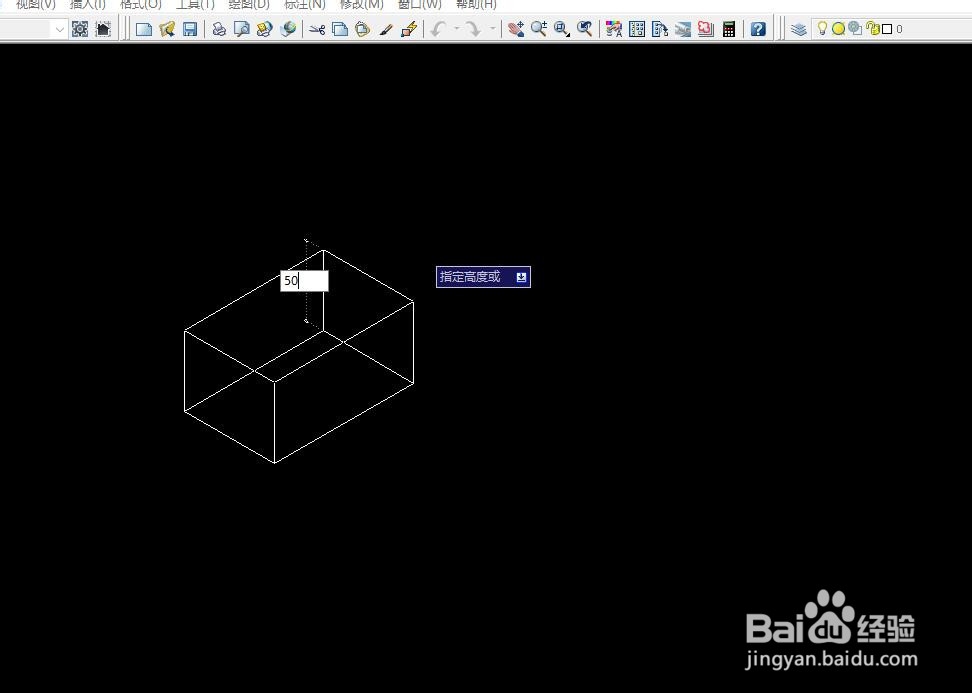The width and height of the screenshot is (972, 693).
Task: Open the 视图(V) menu
Action: point(36,4)
